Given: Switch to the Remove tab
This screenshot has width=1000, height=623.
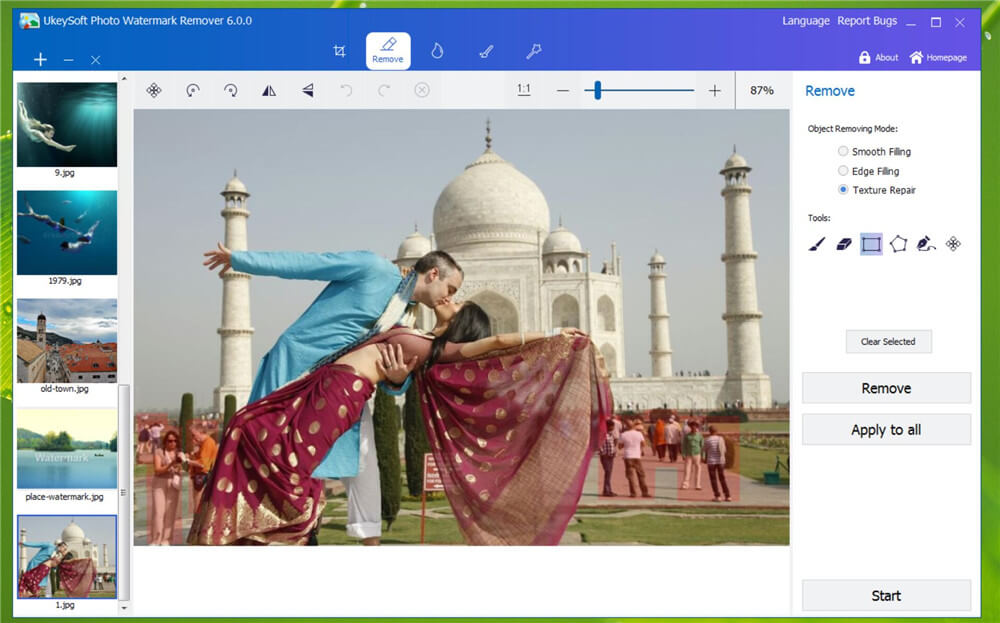Looking at the screenshot, I should [x=388, y=51].
